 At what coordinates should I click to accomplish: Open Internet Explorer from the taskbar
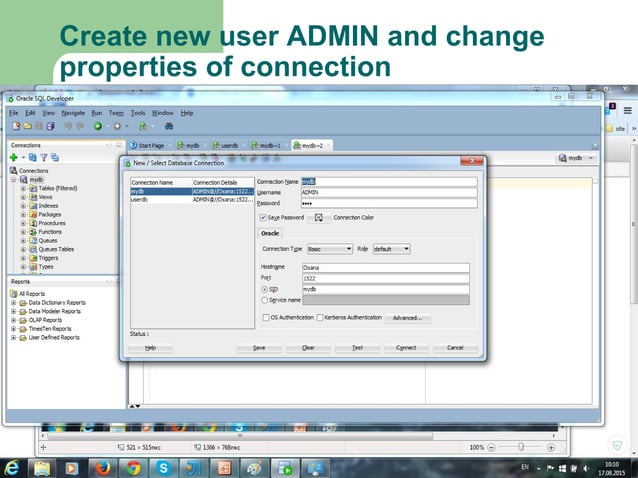point(12,468)
